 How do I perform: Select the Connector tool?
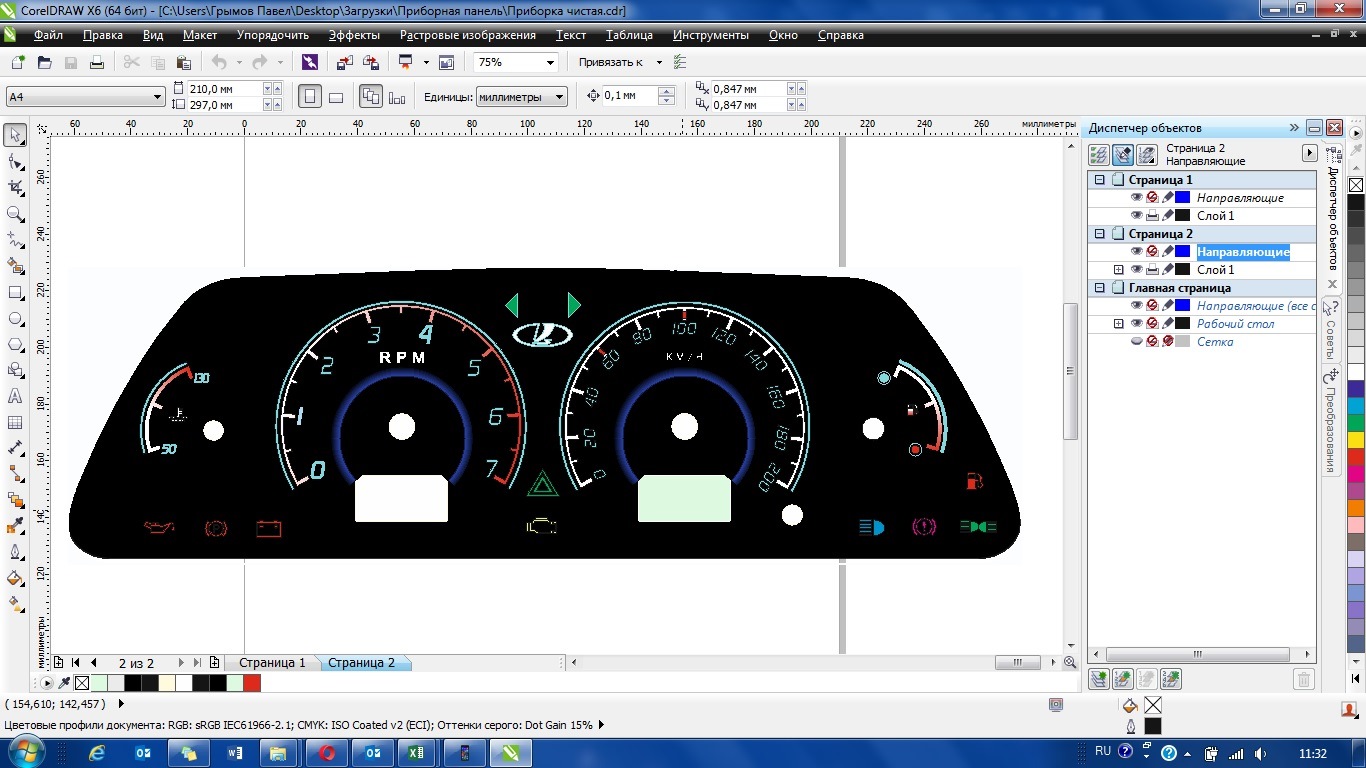tap(15, 474)
